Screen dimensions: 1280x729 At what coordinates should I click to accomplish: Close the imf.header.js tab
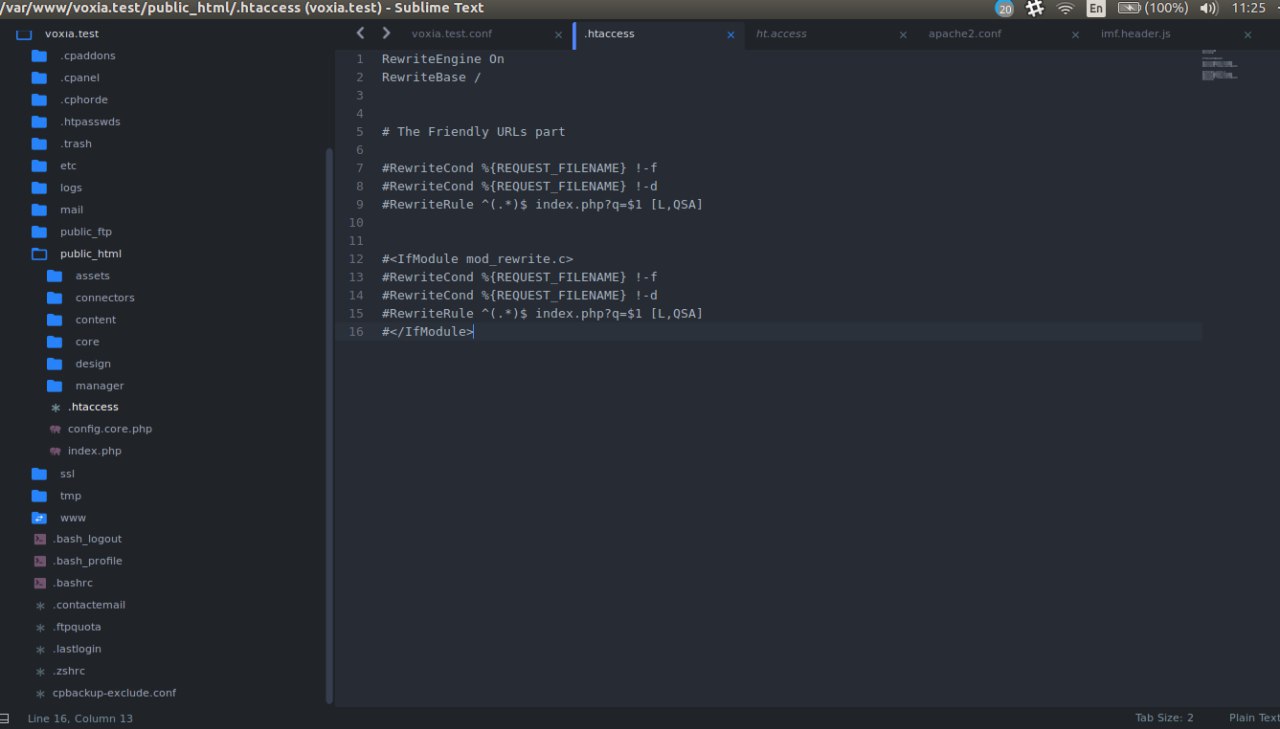pyautogui.click(x=1247, y=35)
